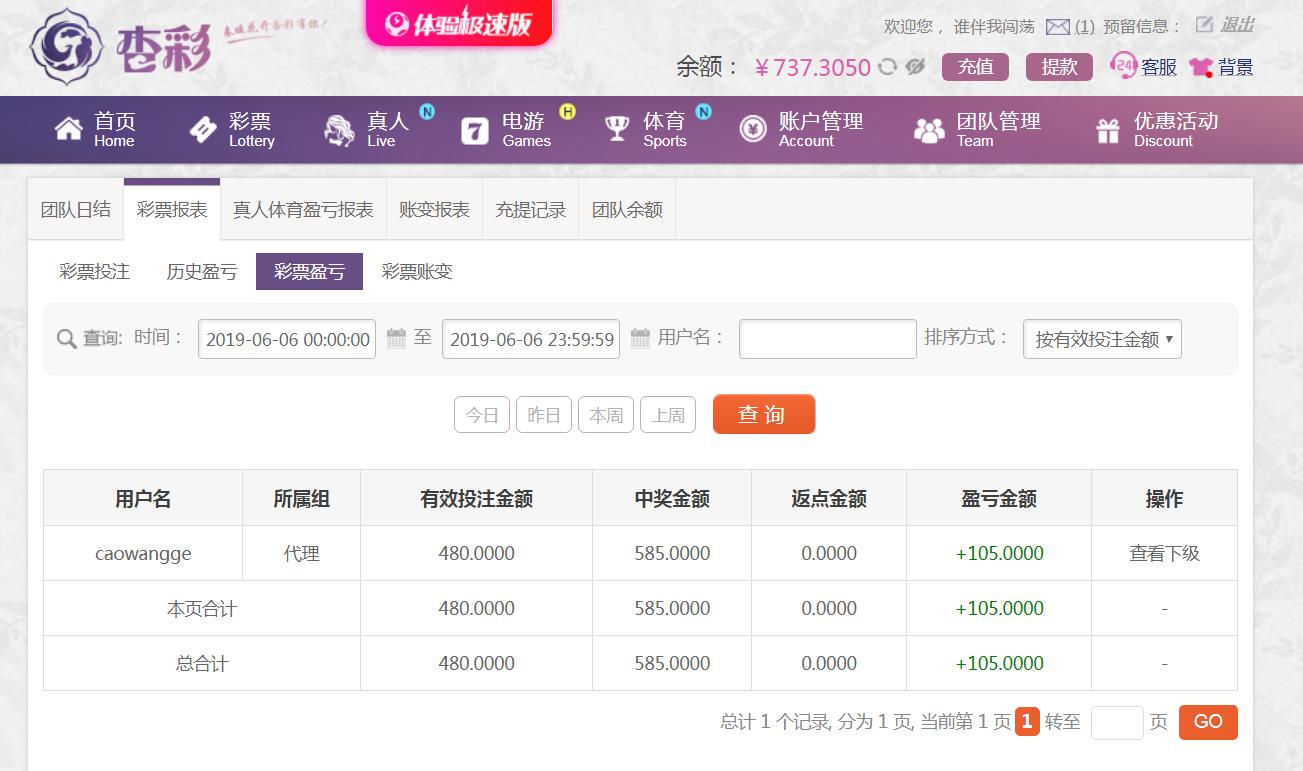Click the 用户名 username input field
The height and width of the screenshot is (771, 1303).
click(828, 339)
